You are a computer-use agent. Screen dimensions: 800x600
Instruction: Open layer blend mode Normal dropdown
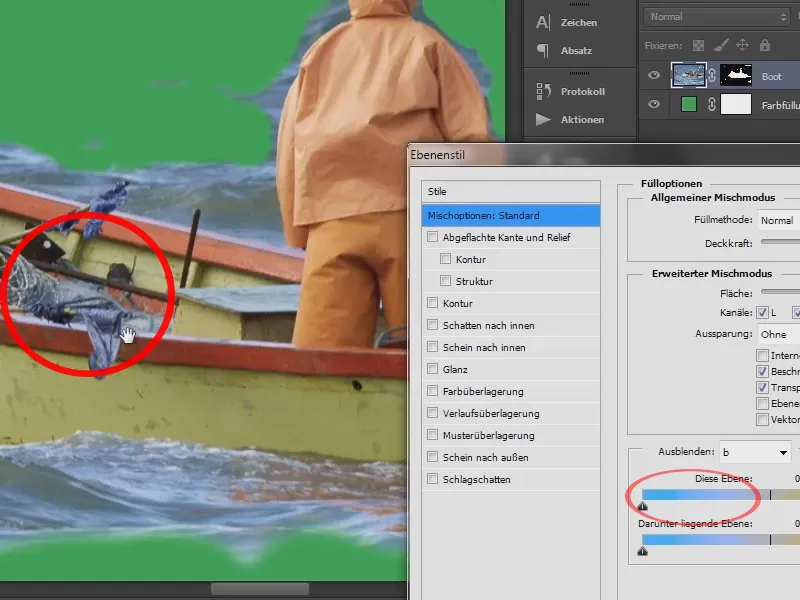(x=717, y=17)
